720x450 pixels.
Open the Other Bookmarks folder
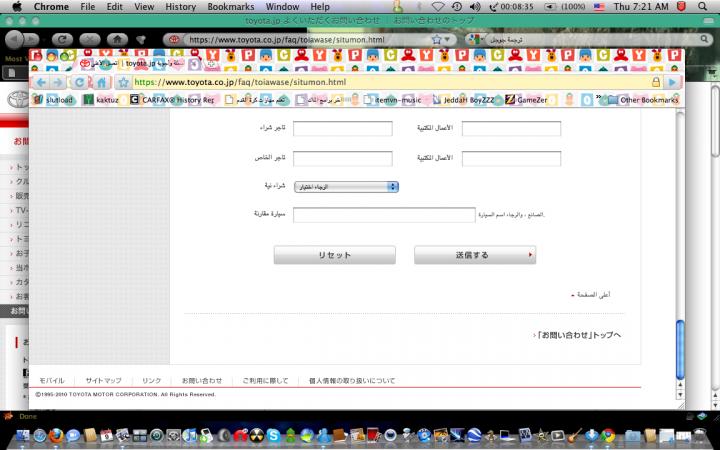point(642,100)
